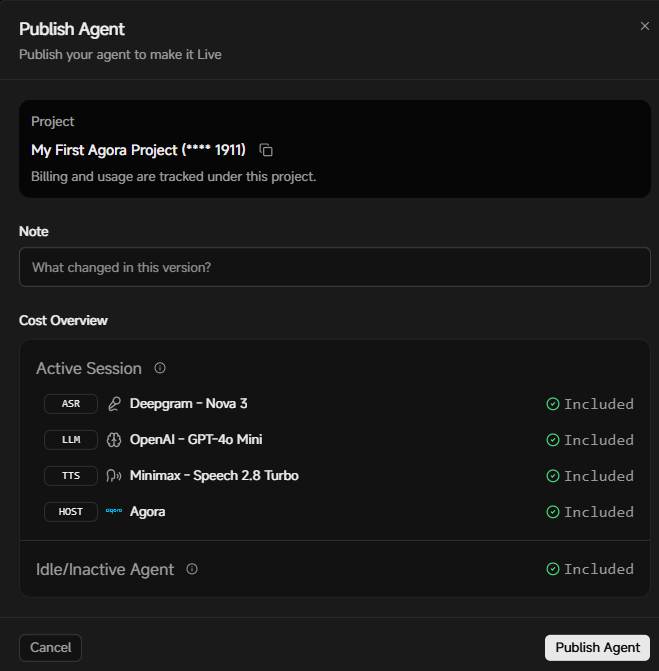Image resolution: width=659 pixels, height=671 pixels.
Task: Click the 'Publish Agent' dialog title
Action: point(72,30)
